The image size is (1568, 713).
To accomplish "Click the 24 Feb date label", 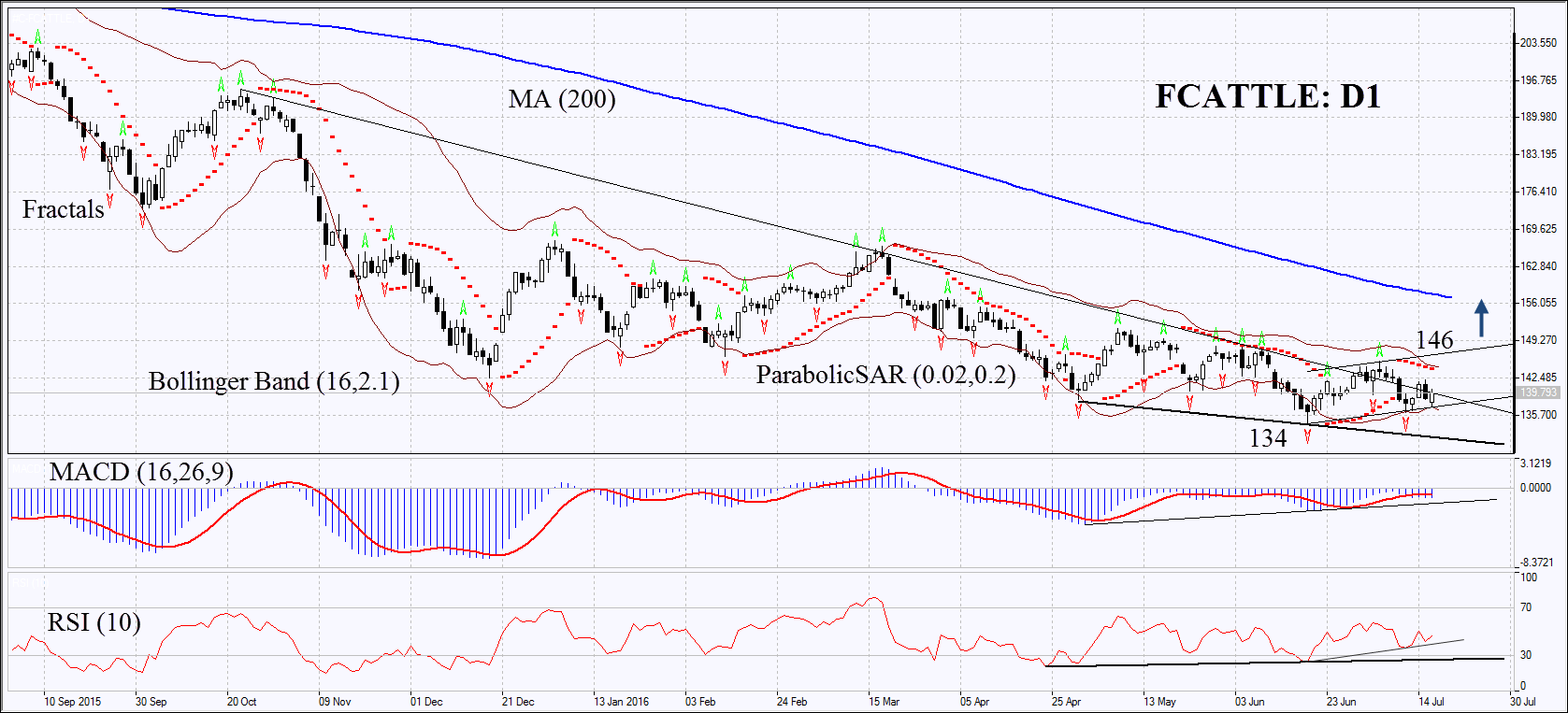I will click(792, 701).
